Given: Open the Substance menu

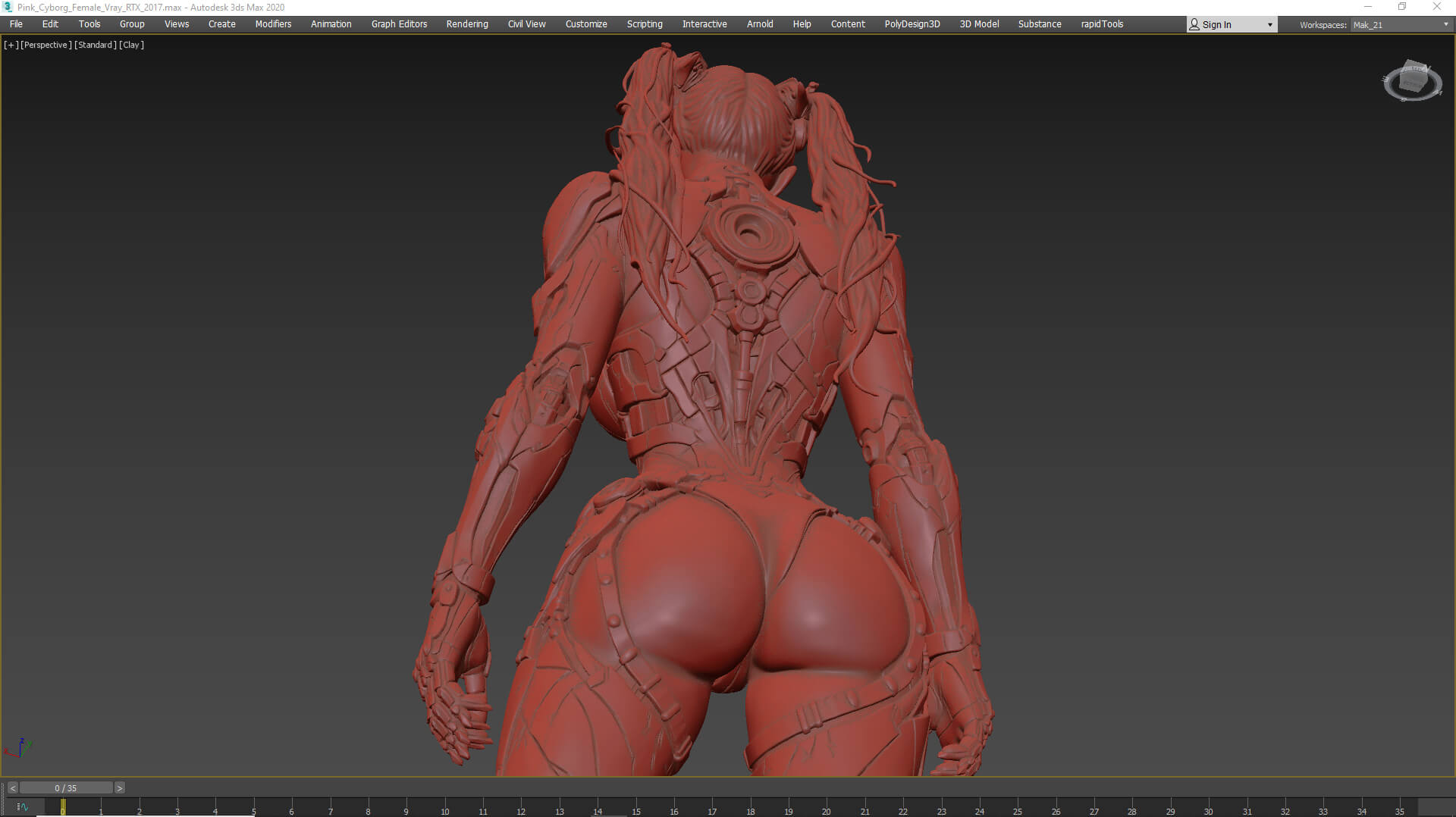Looking at the screenshot, I should click(x=1040, y=24).
